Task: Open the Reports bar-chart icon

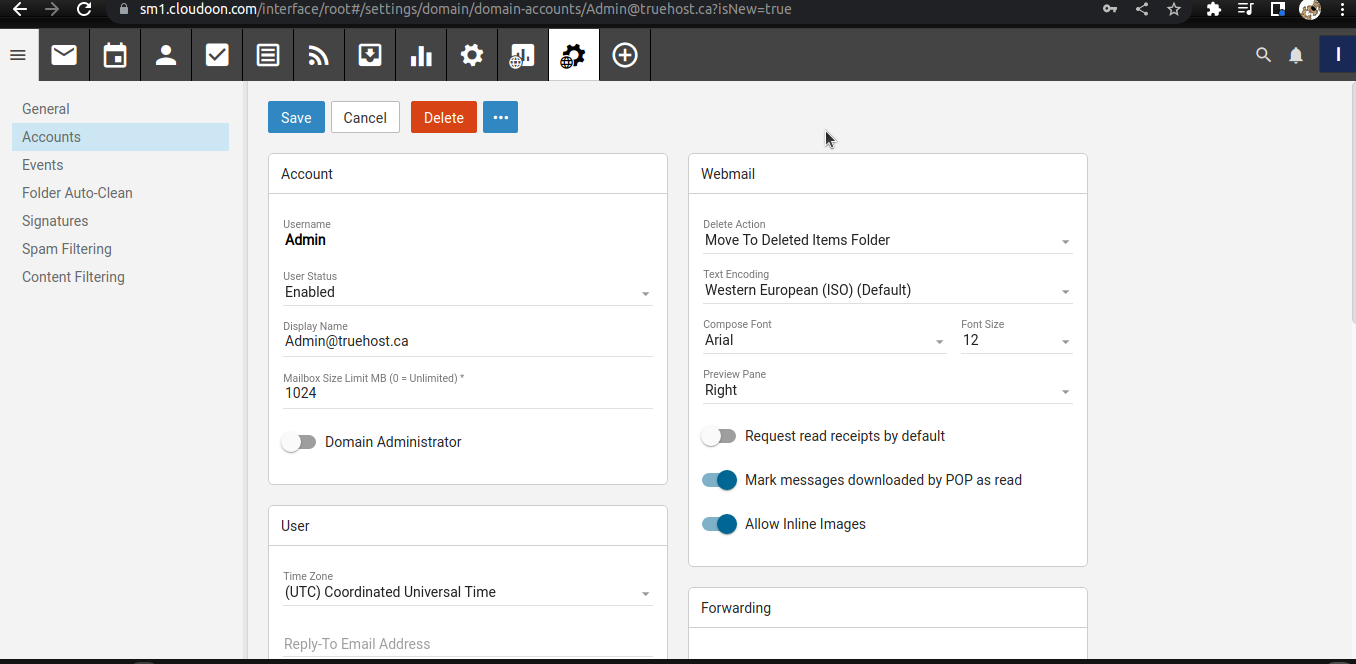Action: coord(420,55)
